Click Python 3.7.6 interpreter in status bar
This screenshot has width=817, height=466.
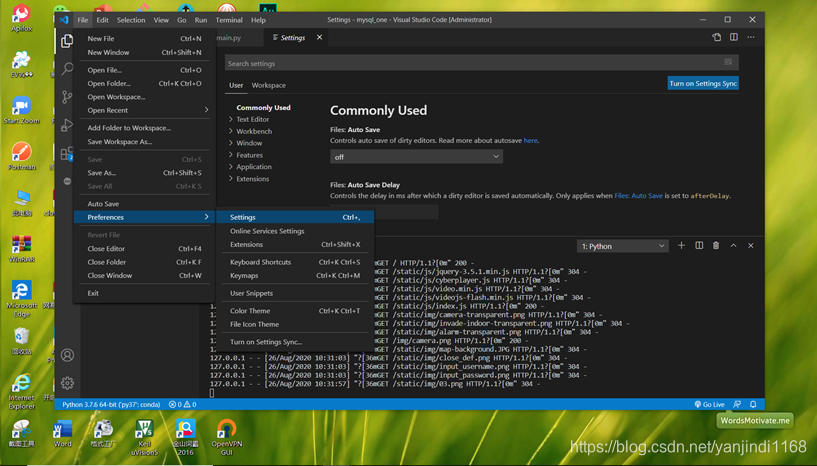pos(111,404)
